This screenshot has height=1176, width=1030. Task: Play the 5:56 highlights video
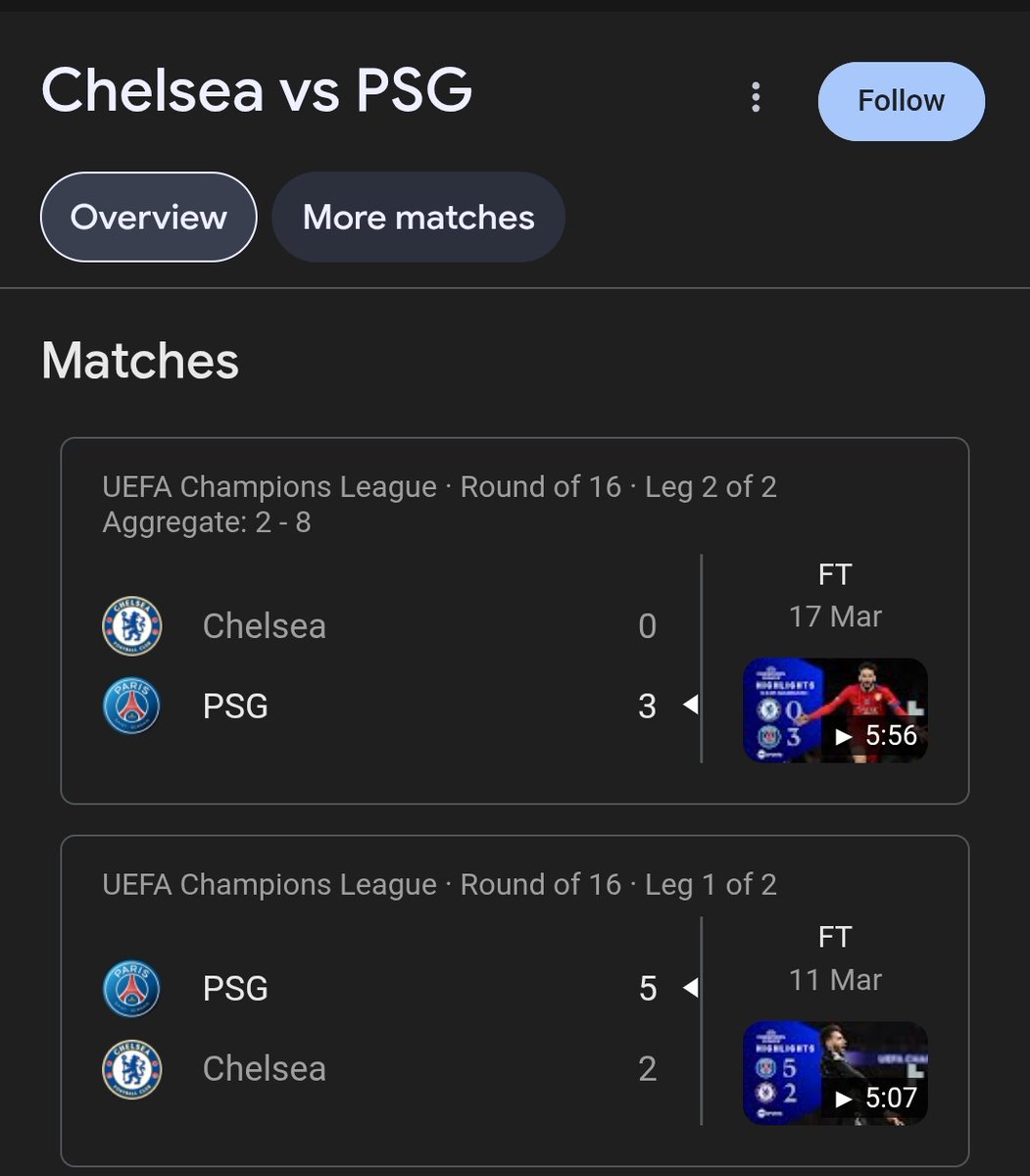pos(835,710)
